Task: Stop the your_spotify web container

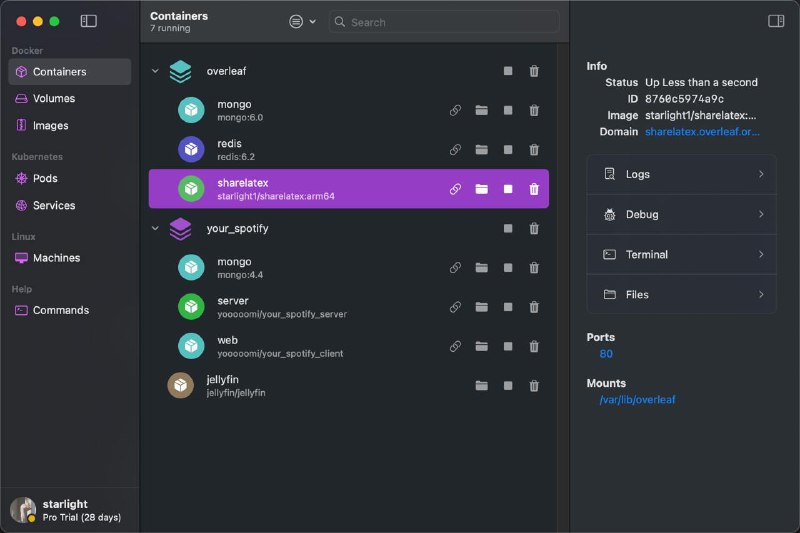Action: click(508, 346)
